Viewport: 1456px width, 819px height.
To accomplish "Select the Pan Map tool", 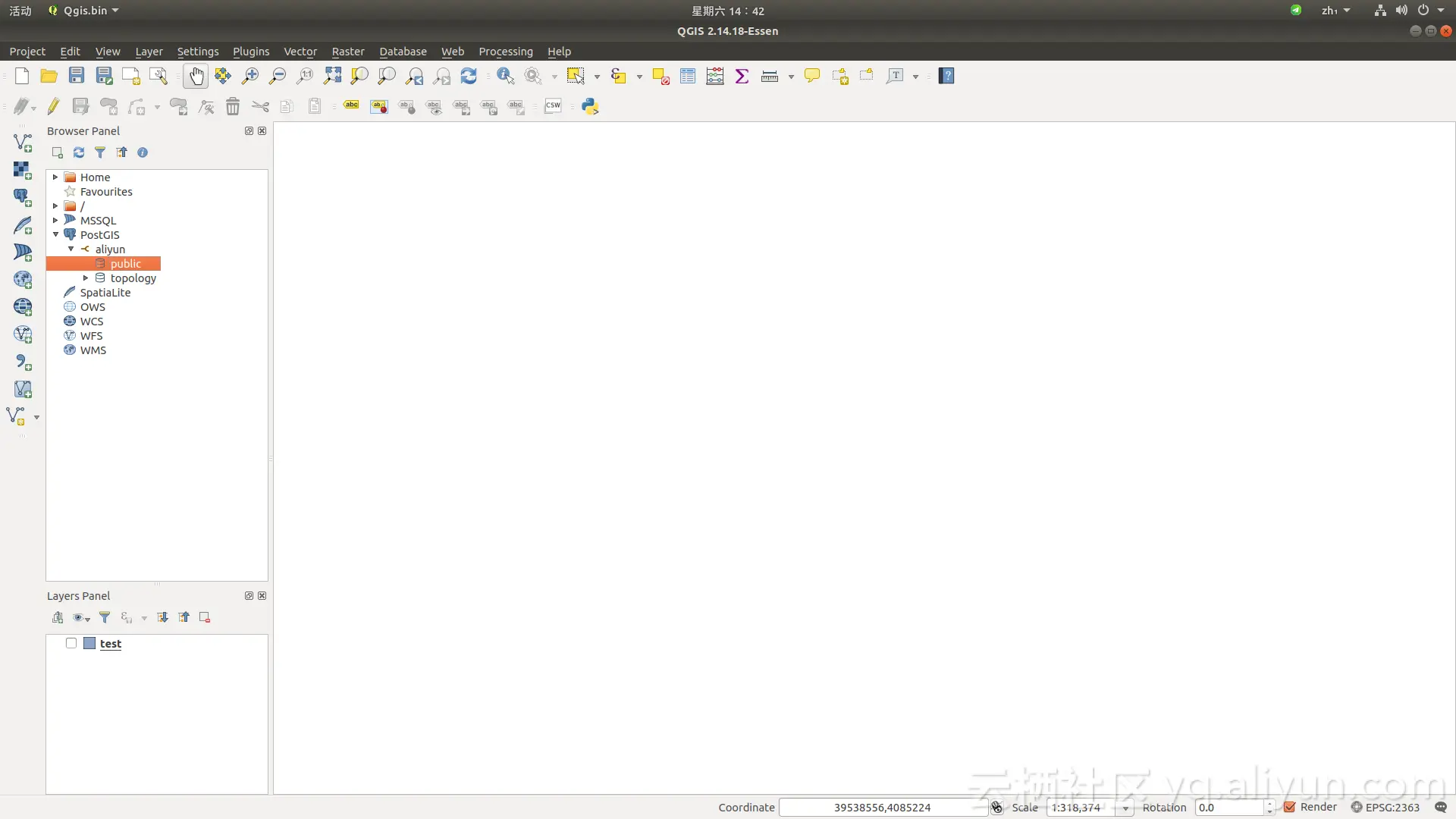I will pos(196,76).
